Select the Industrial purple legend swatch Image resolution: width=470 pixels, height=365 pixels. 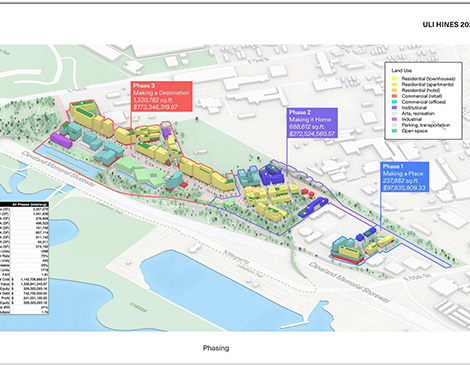click(394, 119)
